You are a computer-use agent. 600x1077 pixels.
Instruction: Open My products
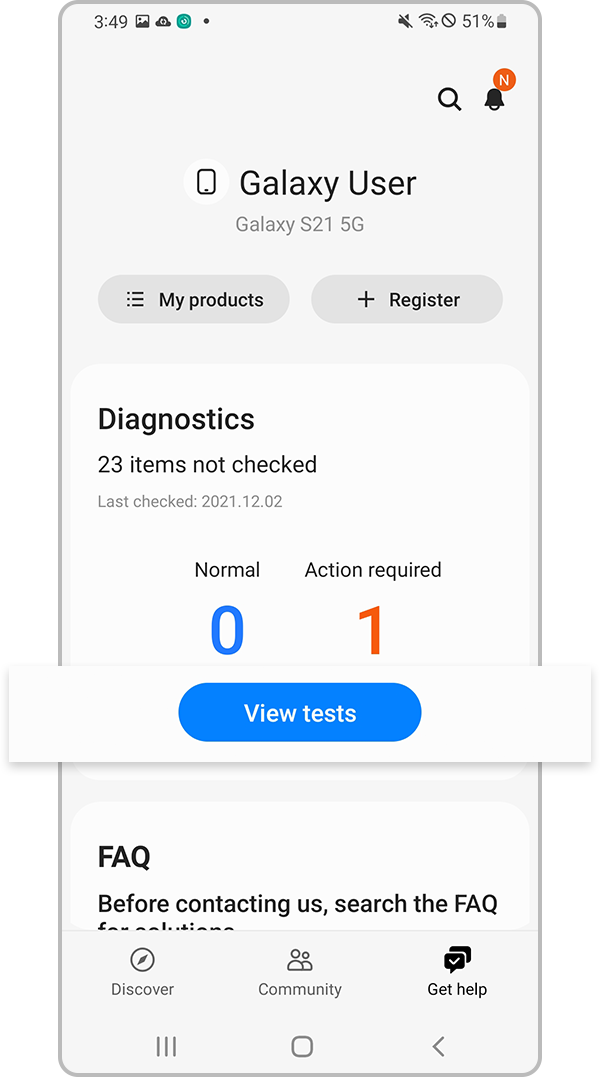point(193,299)
